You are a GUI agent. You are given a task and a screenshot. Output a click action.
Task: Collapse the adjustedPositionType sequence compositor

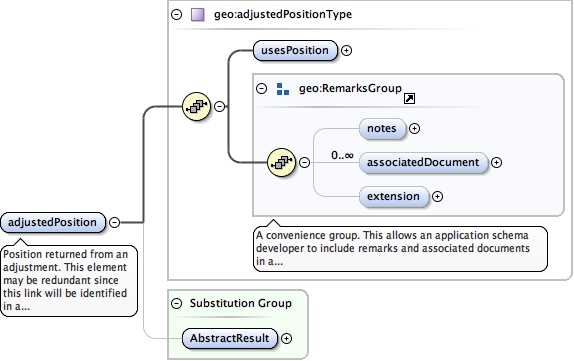tap(219, 107)
